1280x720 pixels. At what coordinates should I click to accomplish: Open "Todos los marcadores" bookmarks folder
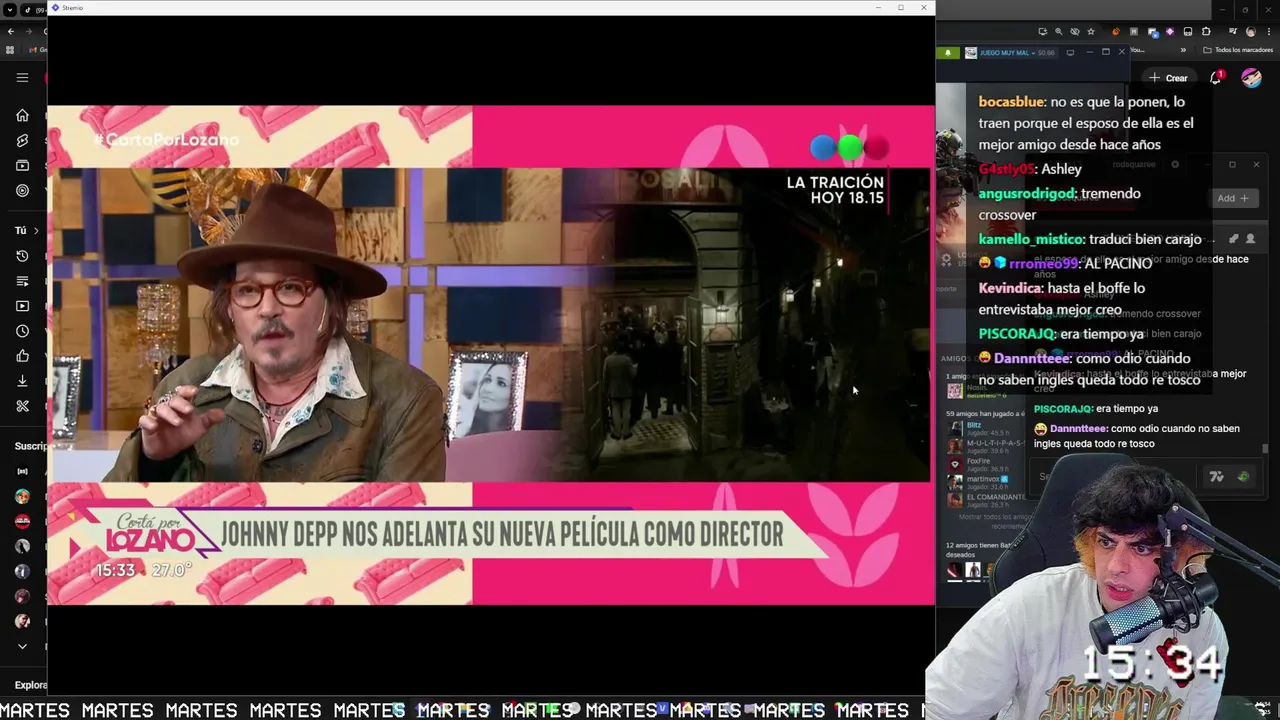(1237, 50)
